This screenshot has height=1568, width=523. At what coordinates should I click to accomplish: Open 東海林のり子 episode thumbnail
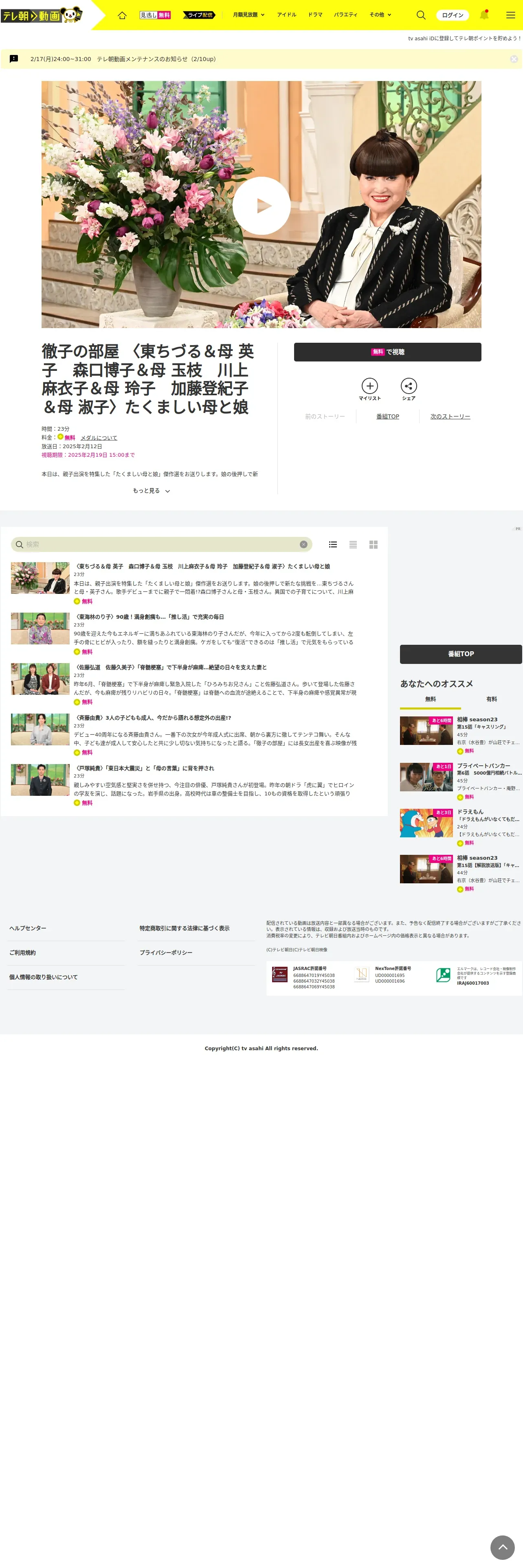pyautogui.click(x=40, y=628)
